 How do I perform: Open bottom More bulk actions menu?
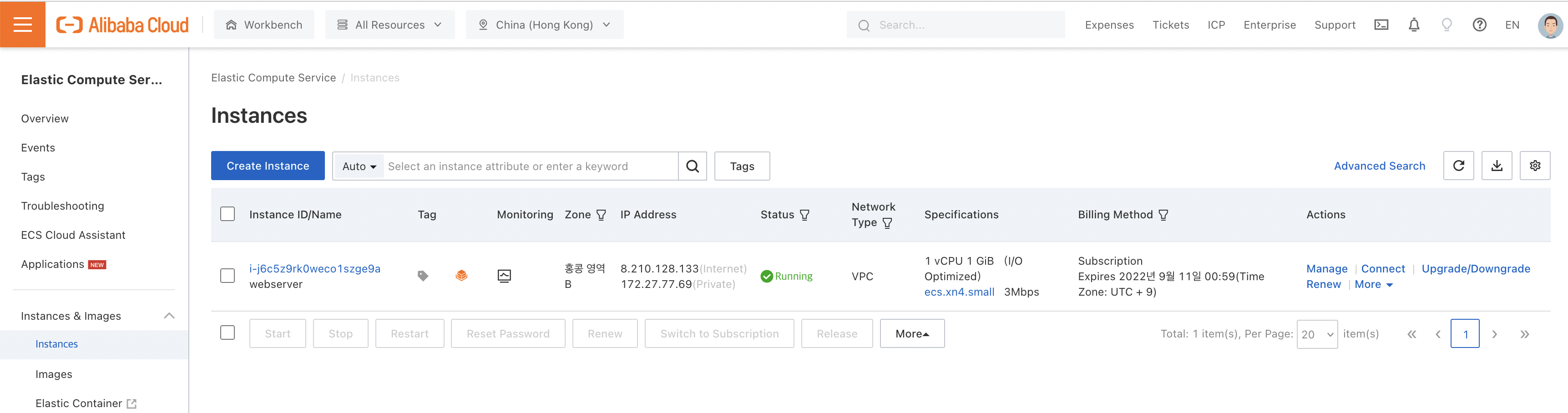point(912,333)
